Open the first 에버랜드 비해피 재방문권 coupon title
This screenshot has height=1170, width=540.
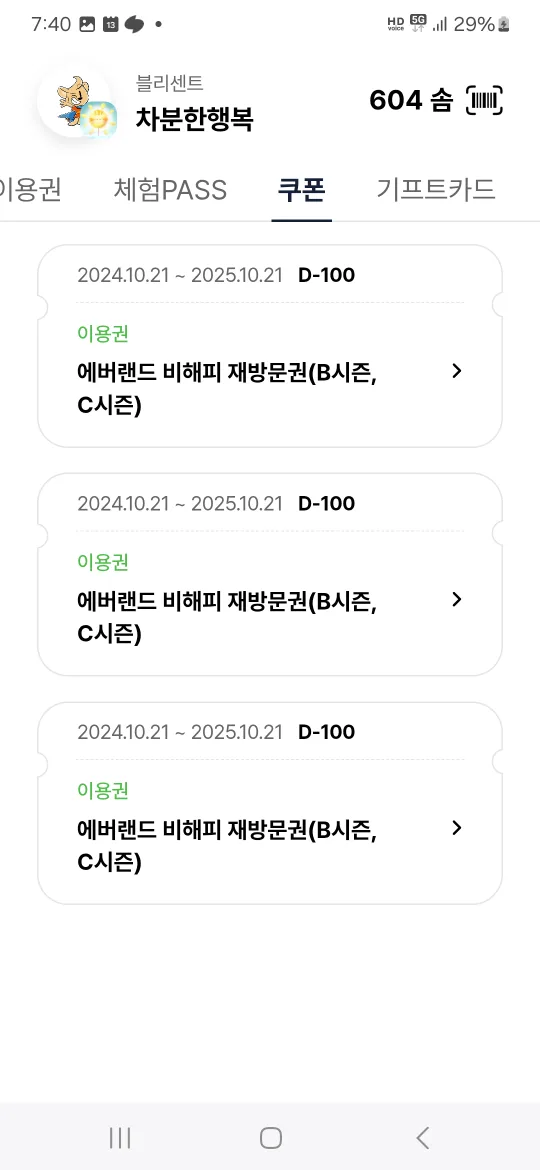[x=227, y=389]
